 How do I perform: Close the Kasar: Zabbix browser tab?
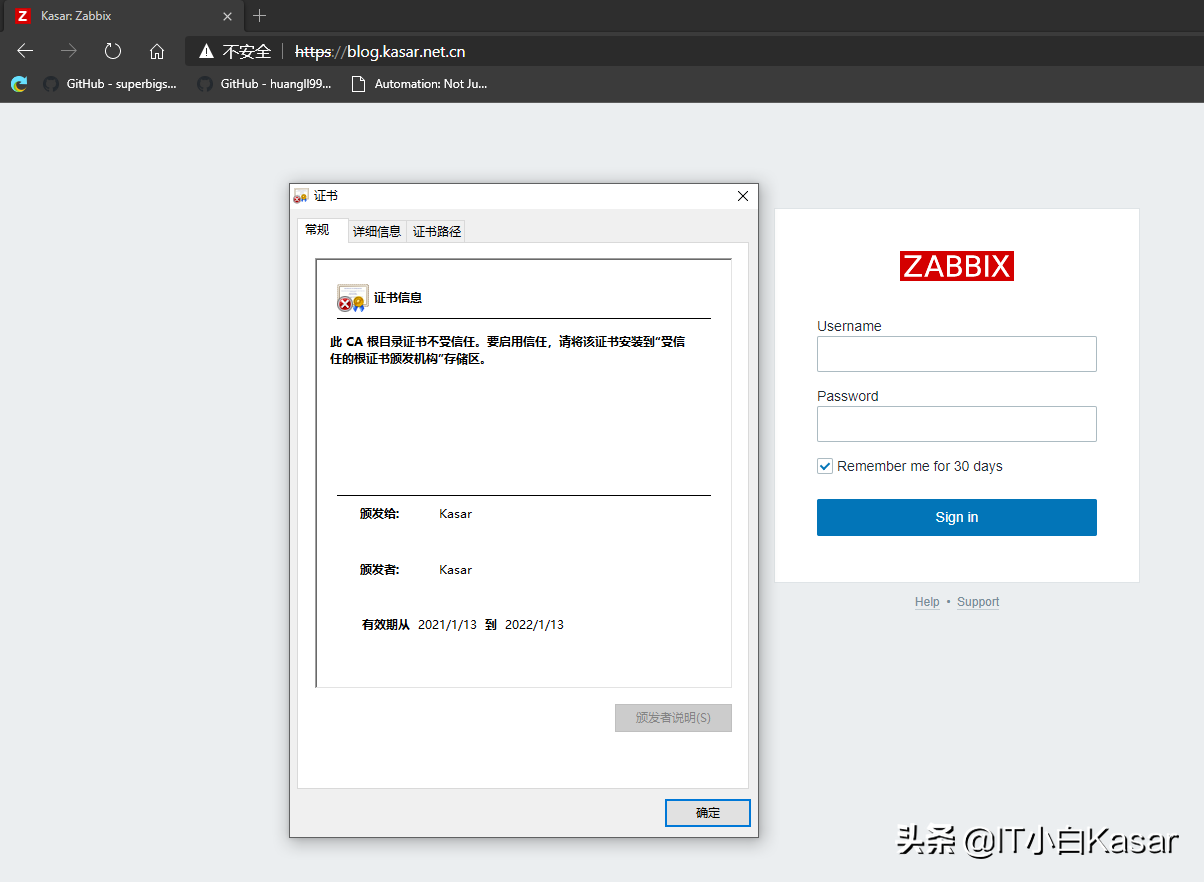pyautogui.click(x=227, y=16)
